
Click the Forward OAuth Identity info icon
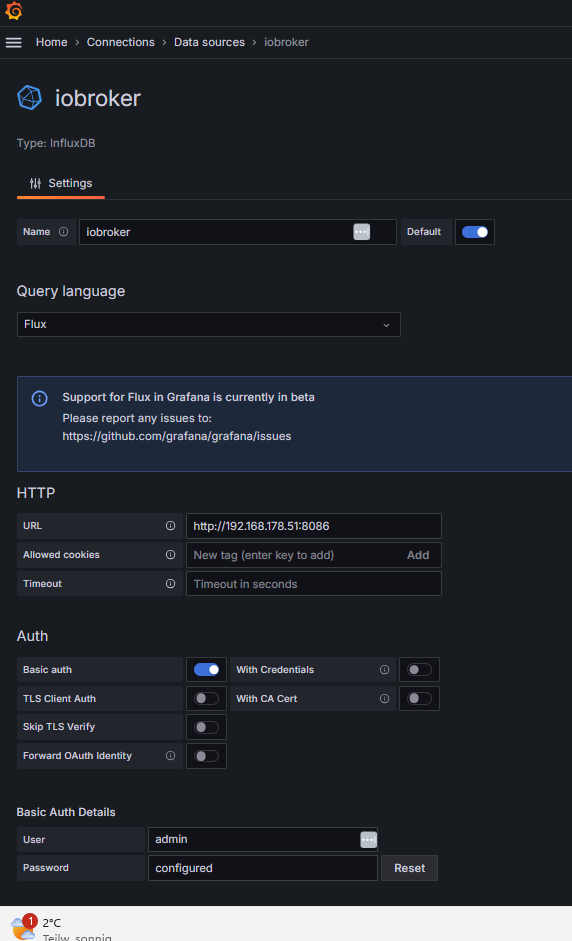click(170, 756)
